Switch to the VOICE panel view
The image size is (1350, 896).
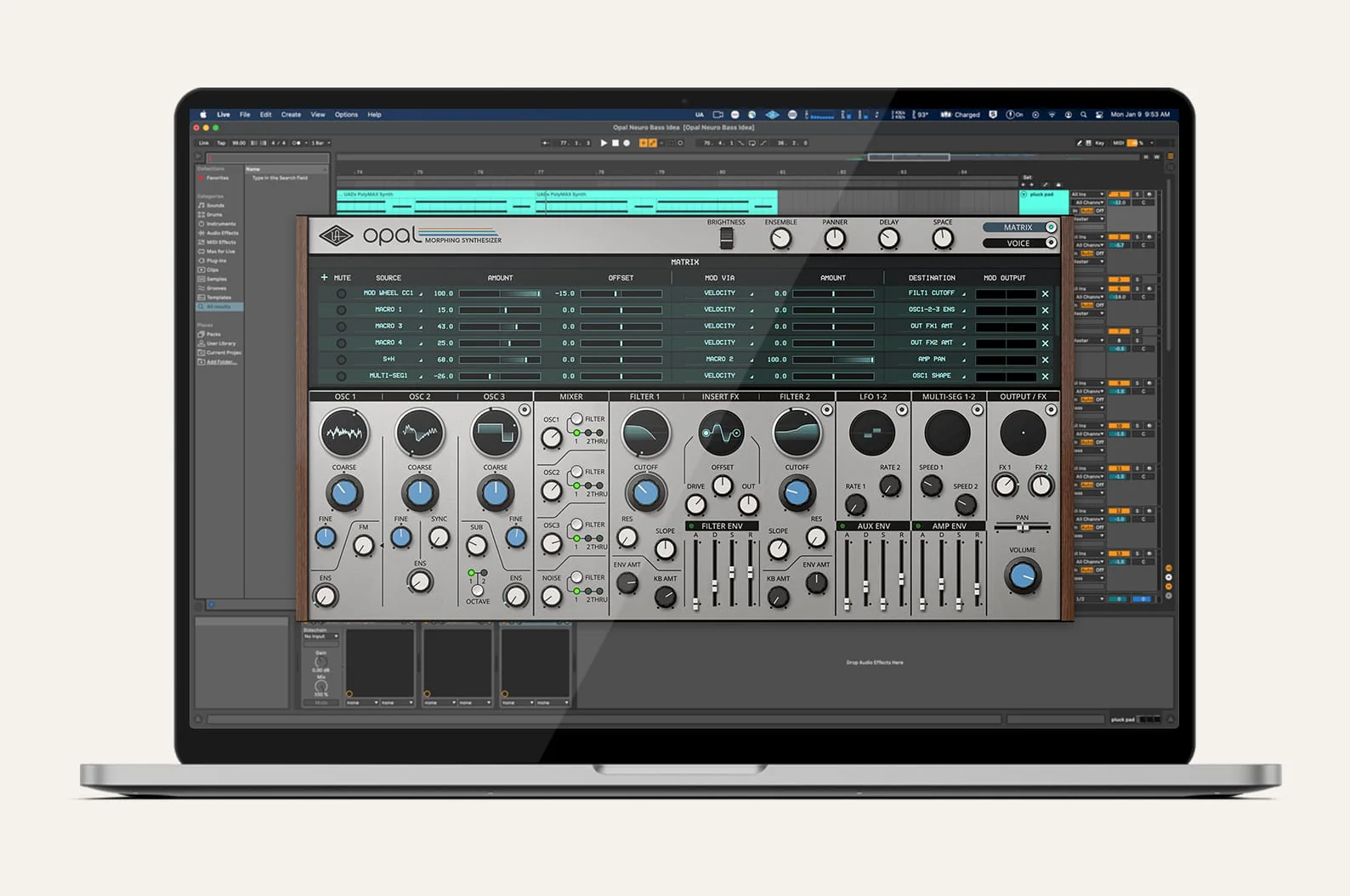(x=1019, y=243)
